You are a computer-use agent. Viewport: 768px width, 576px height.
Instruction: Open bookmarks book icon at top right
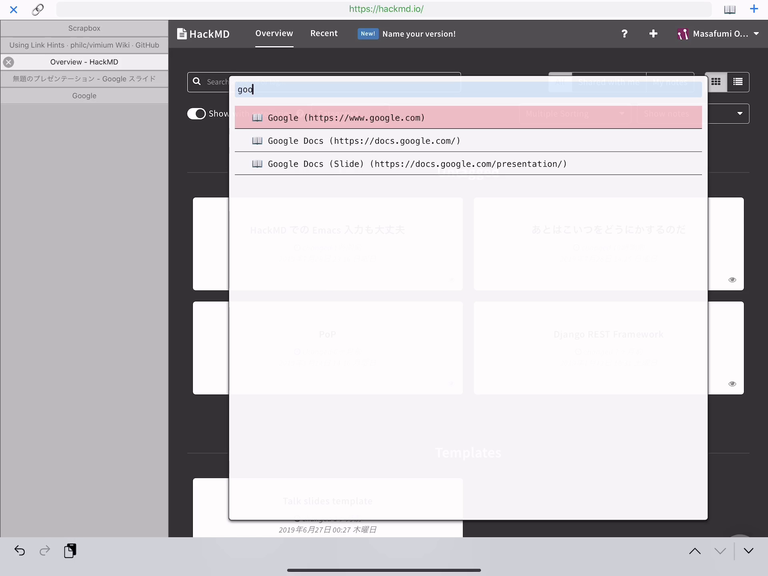click(x=729, y=9)
